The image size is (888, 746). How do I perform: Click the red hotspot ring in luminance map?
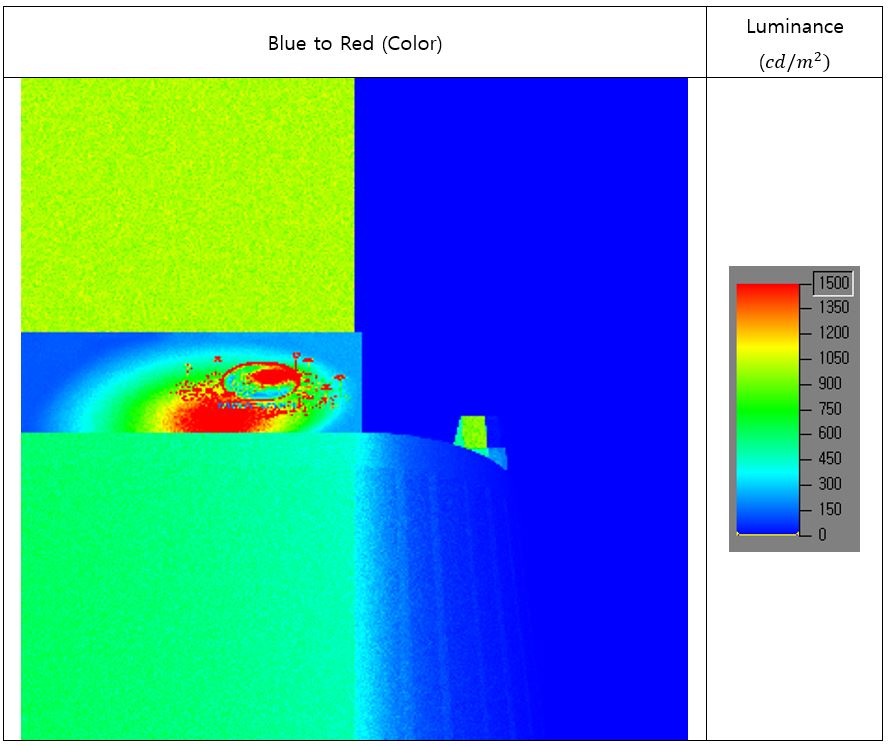click(x=262, y=380)
